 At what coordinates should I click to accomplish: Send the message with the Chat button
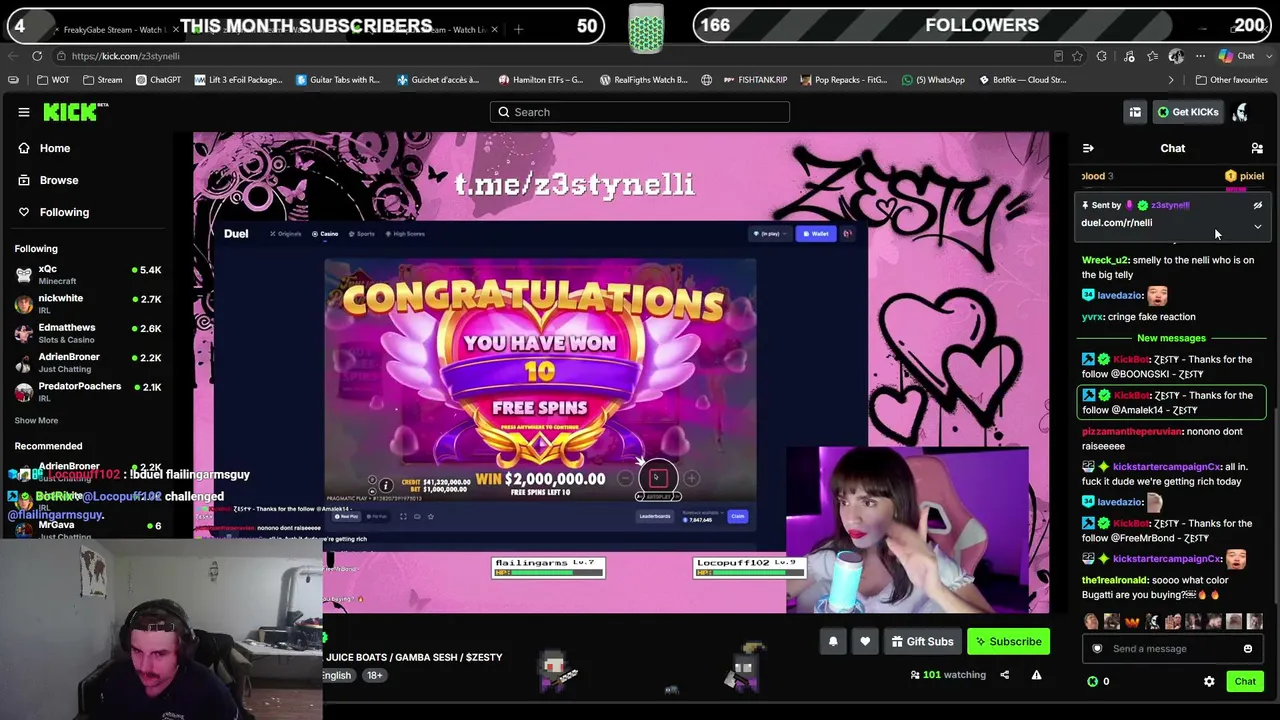point(1245,681)
